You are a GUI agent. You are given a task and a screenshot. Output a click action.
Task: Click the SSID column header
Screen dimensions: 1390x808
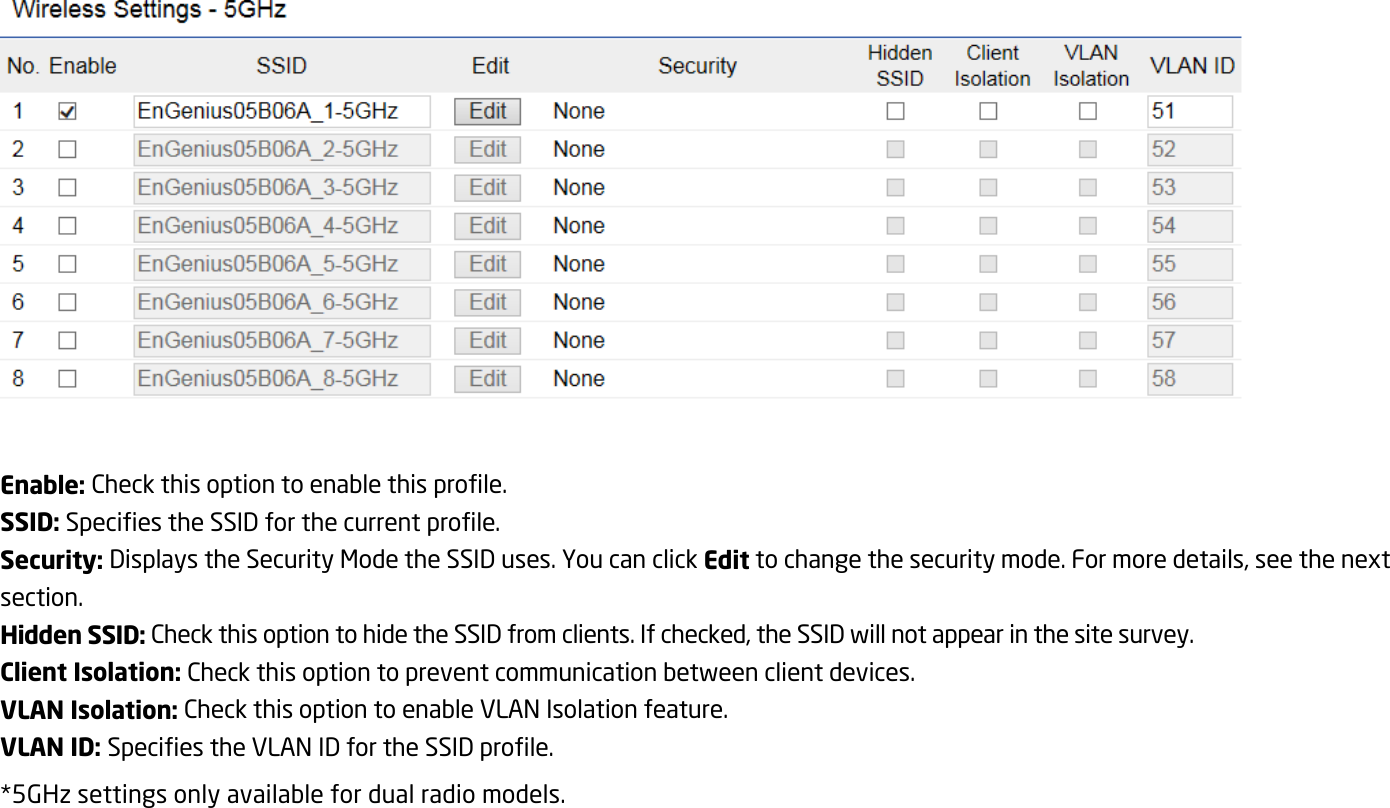click(282, 66)
